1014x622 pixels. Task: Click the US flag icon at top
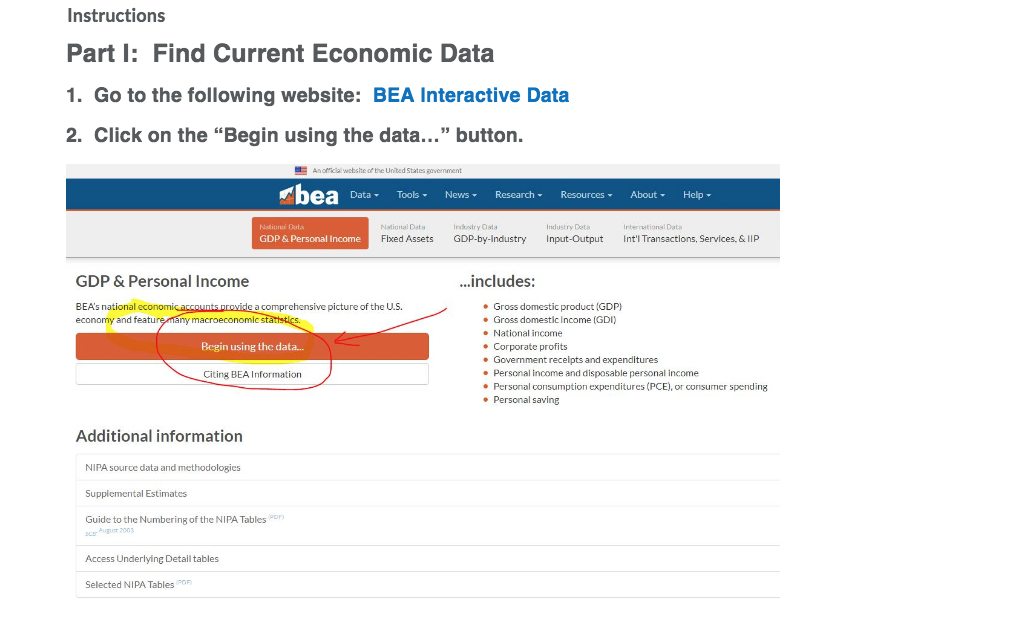[301, 171]
